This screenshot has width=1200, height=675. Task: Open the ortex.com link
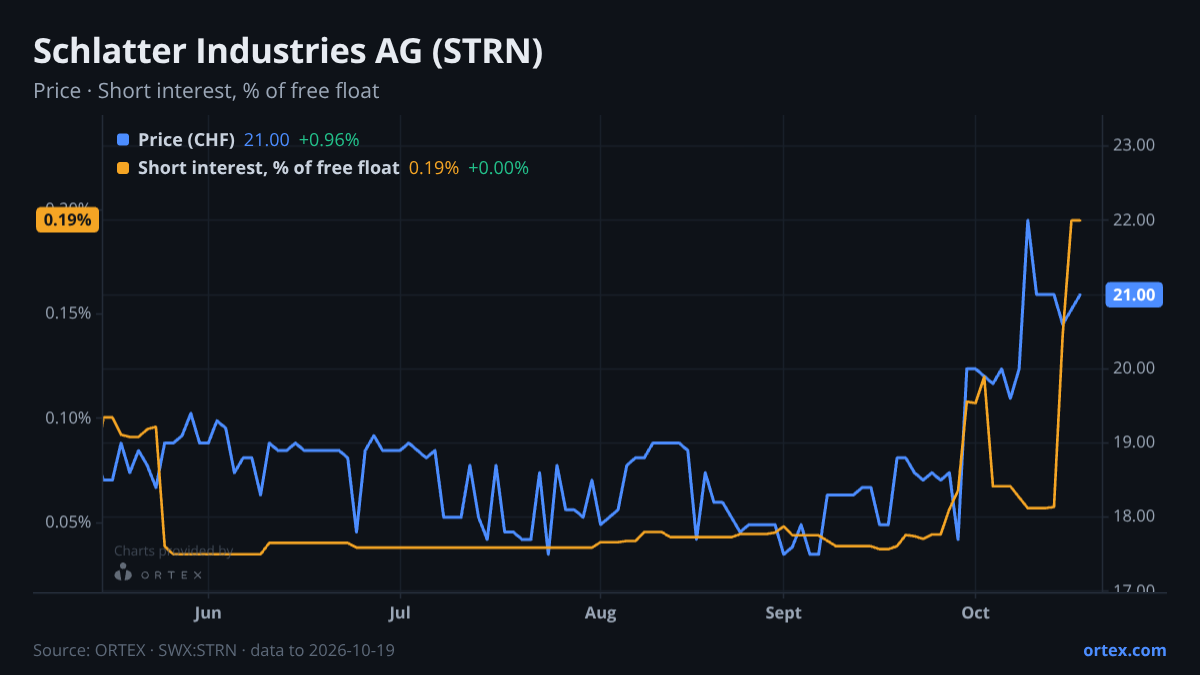tap(1124, 650)
